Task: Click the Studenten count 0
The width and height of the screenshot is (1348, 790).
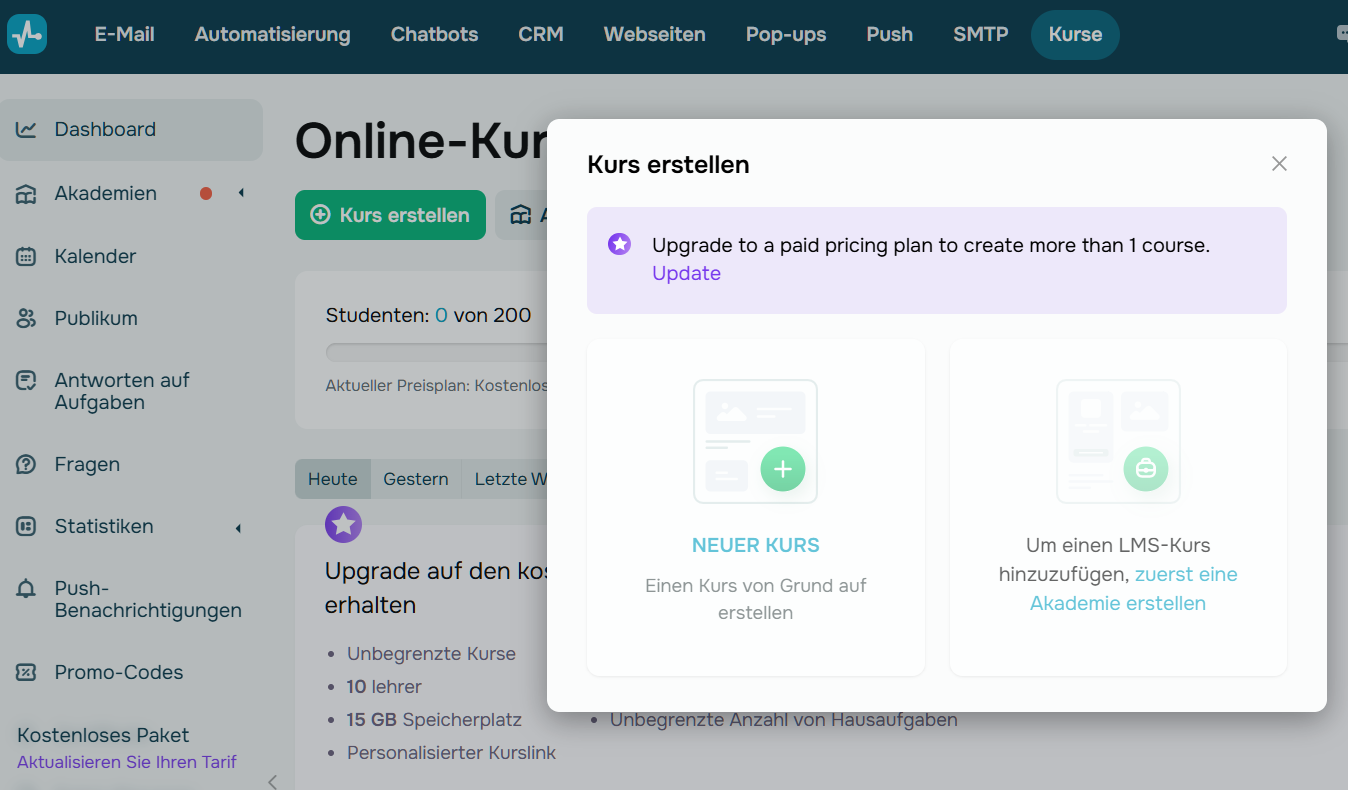Action: [x=441, y=315]
